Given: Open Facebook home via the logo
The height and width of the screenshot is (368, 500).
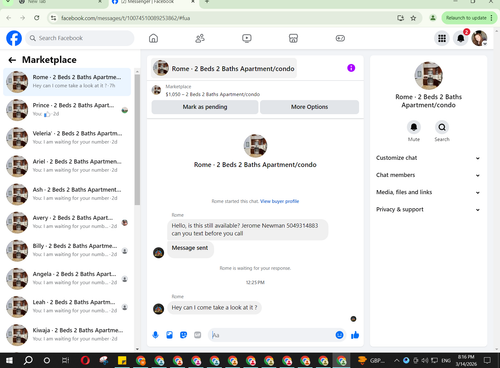Looking at the screenshot, I should pyautogui.click(x=14, y=38).
